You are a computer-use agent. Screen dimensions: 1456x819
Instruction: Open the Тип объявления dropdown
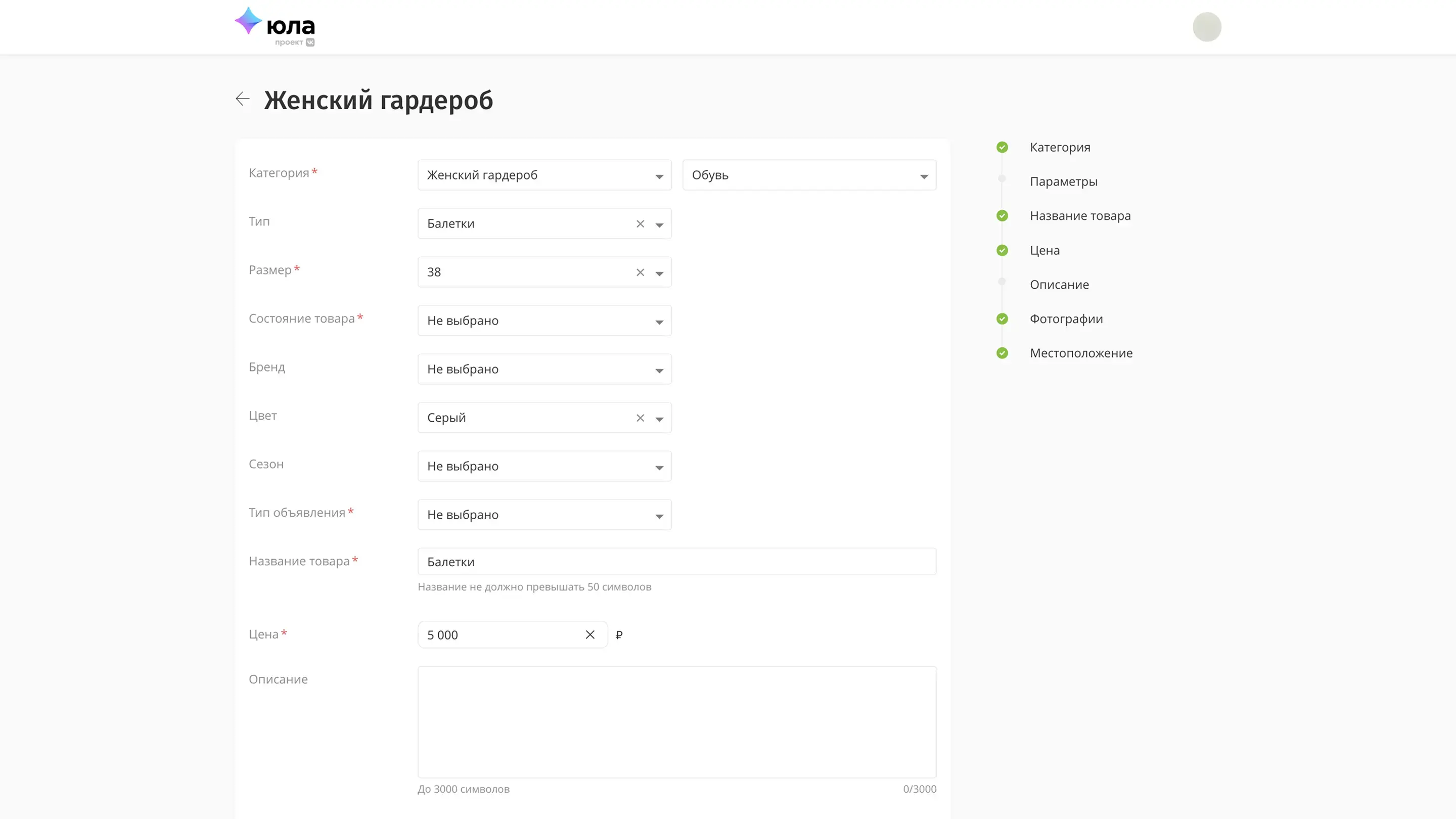pyautogui.click(x=544, y=515)
